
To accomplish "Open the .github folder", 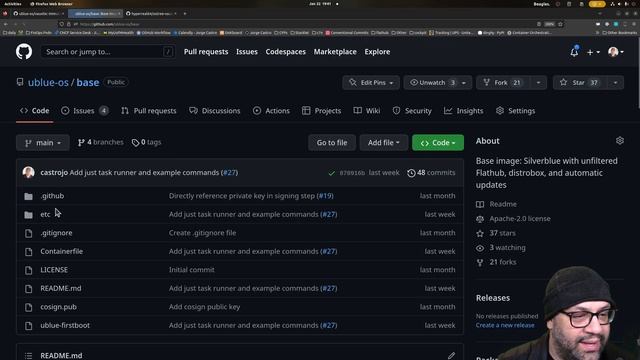I will tap(52, 196).
